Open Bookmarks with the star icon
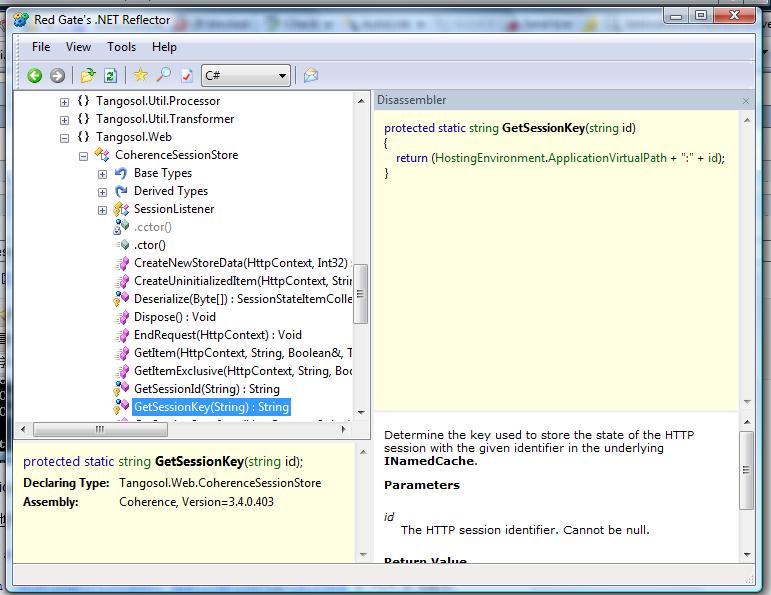Screen dimensions: 771x595 [x=141, y=75]
